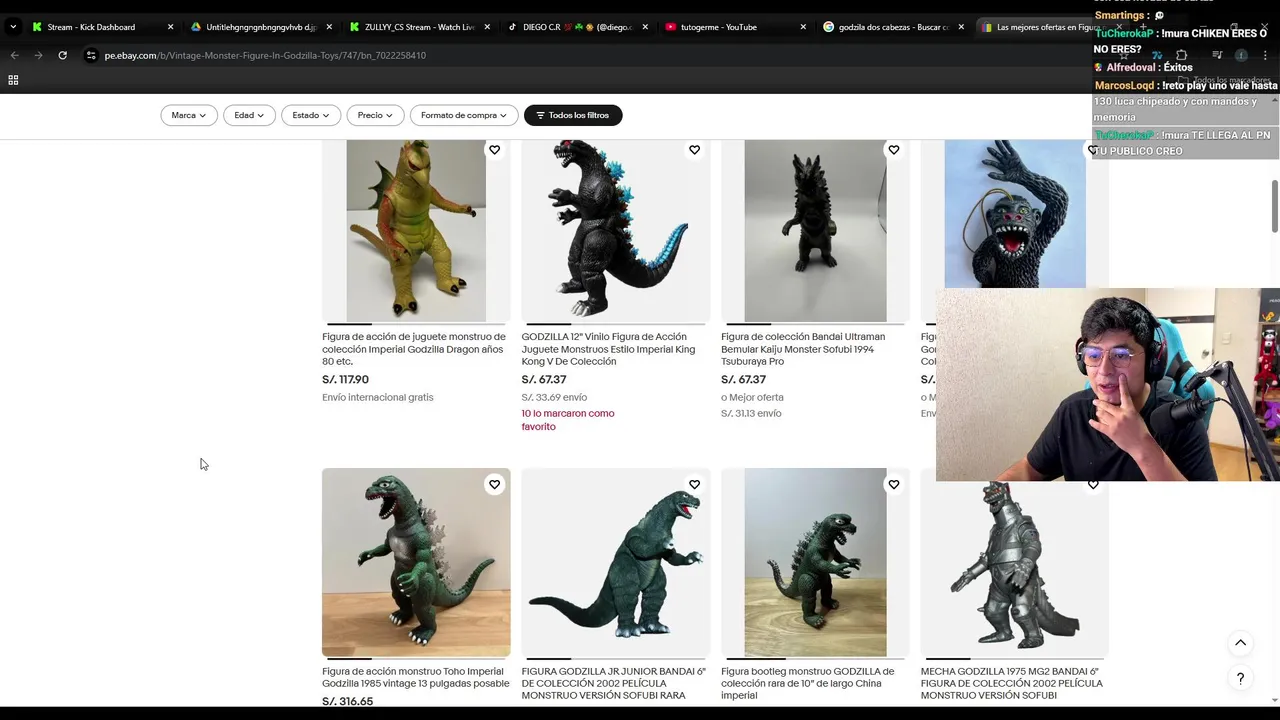Image resolution: width=1280 pixels, height=720 pixels.
Task: Switch to ZULLYY_CS Stream tab
Action: pos(419,27)
